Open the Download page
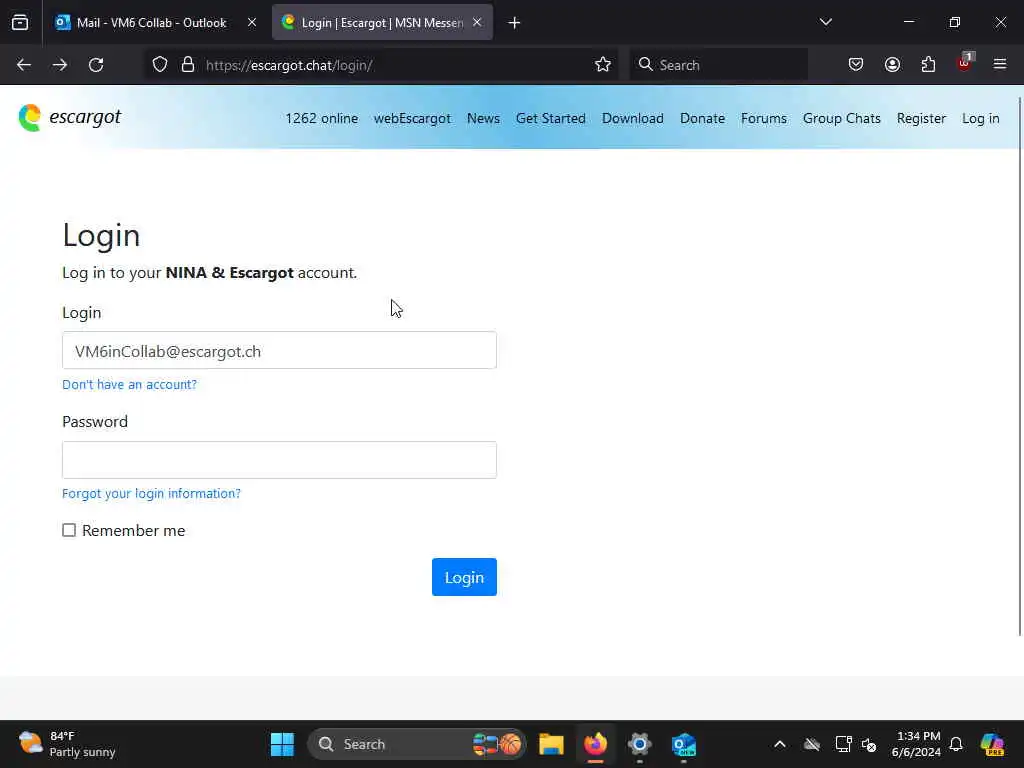This screenshot has width=1024, height=768. tap(633, 118)
